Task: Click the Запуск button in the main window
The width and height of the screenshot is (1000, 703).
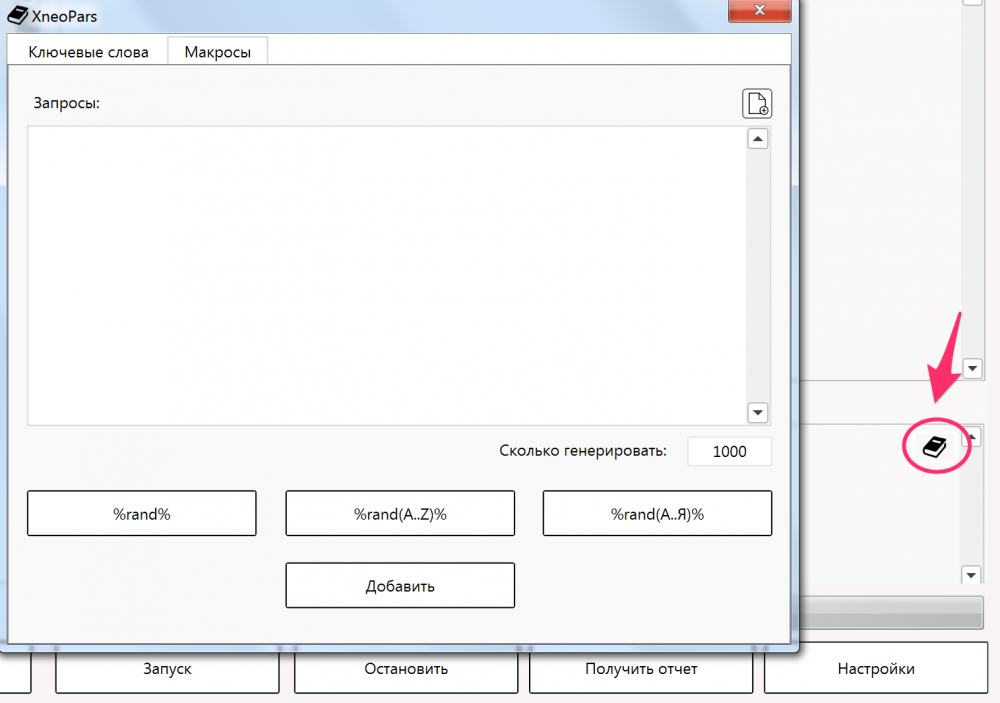Action: point(167,669)
